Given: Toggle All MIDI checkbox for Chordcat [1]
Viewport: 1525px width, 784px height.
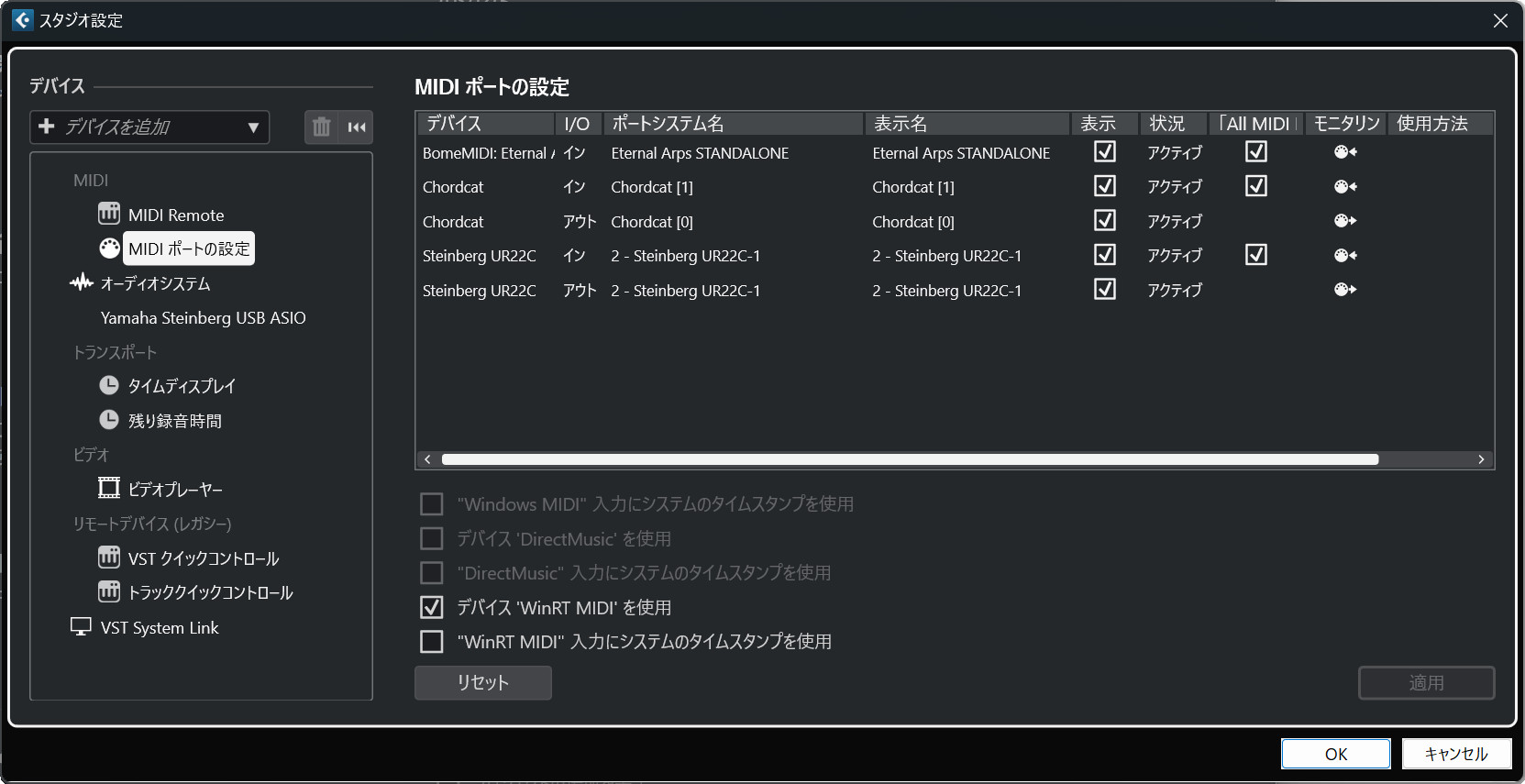Looking at the screenshot, I should (1256, 186).
